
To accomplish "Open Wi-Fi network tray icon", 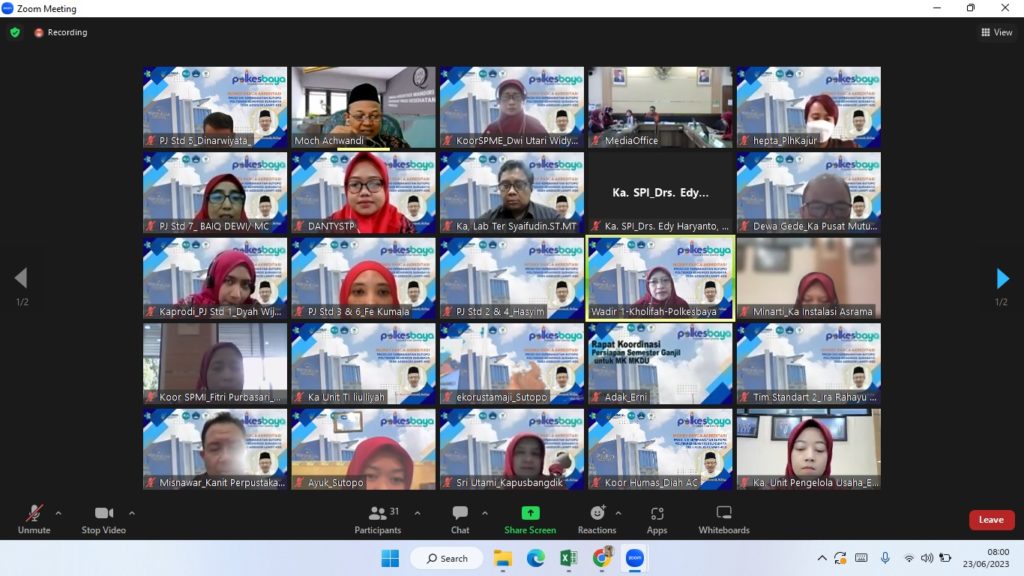I will coord(908,558).
